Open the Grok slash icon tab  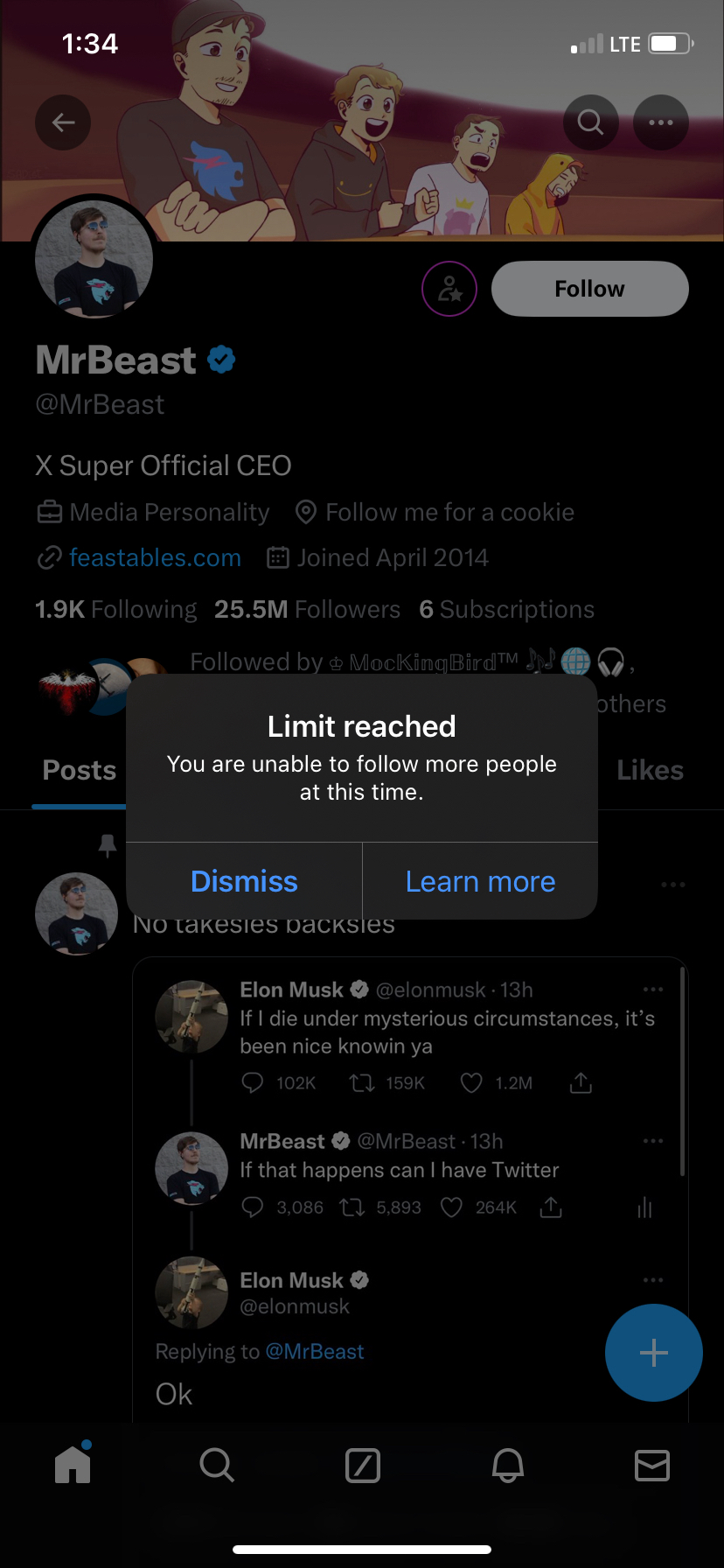[x=363, y=1465]
